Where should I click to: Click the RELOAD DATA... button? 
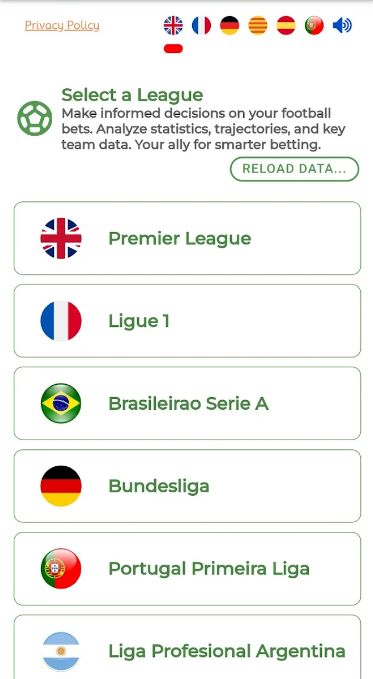[295, 169]
